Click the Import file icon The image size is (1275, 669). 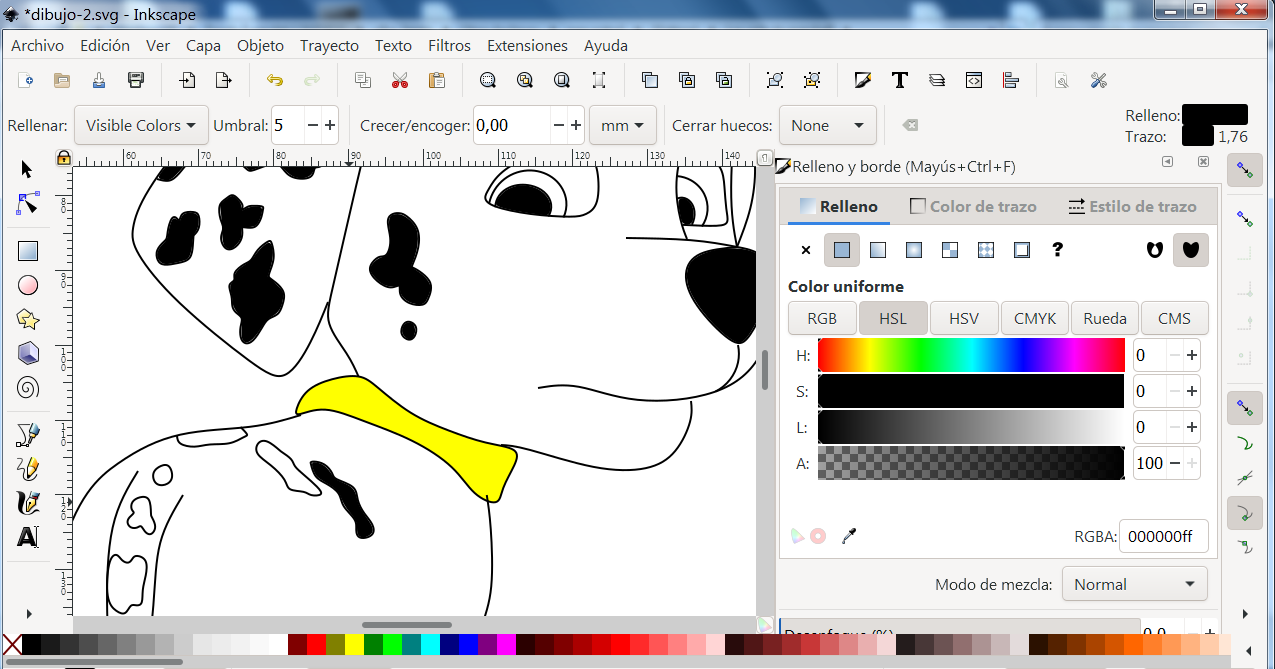[x=187, y=80]
